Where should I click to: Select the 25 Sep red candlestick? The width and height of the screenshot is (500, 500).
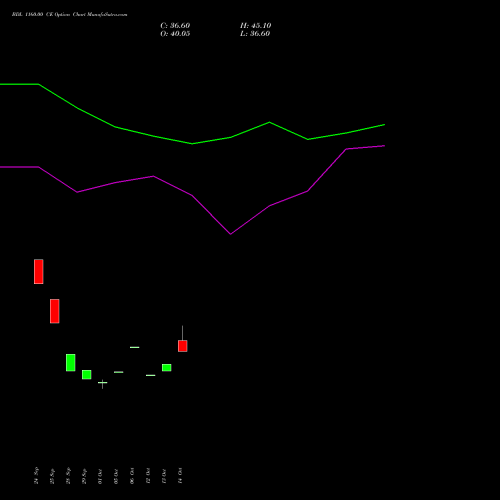coord(55,311)
